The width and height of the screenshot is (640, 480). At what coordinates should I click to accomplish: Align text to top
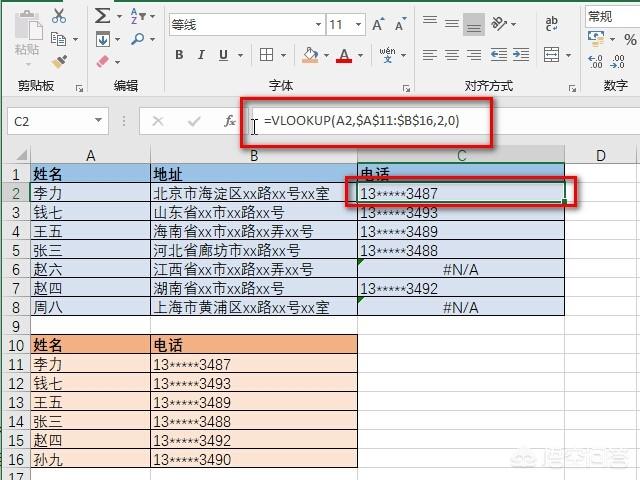tap(430, 22)
